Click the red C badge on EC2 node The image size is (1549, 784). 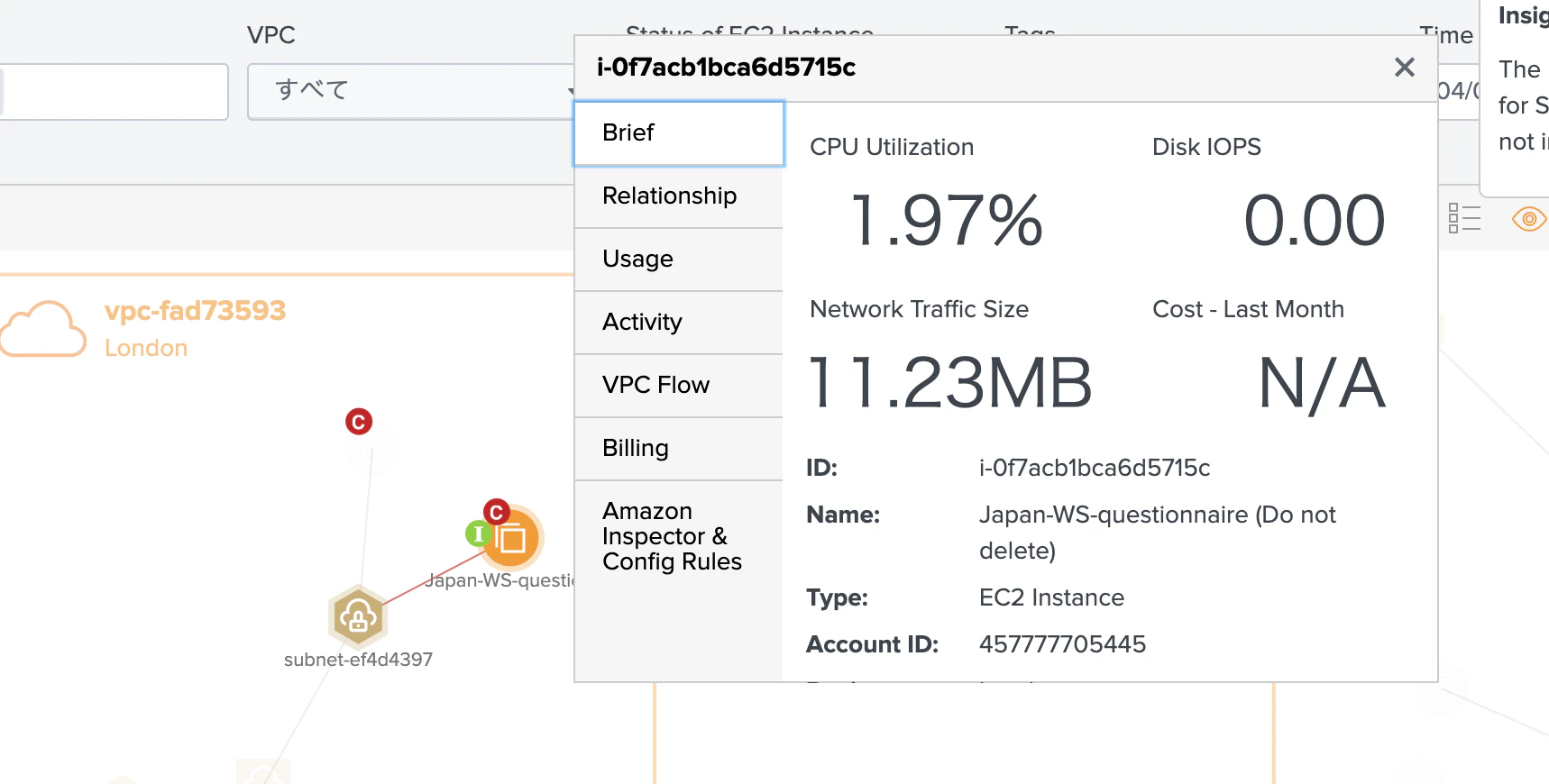[x=497, y=513]
